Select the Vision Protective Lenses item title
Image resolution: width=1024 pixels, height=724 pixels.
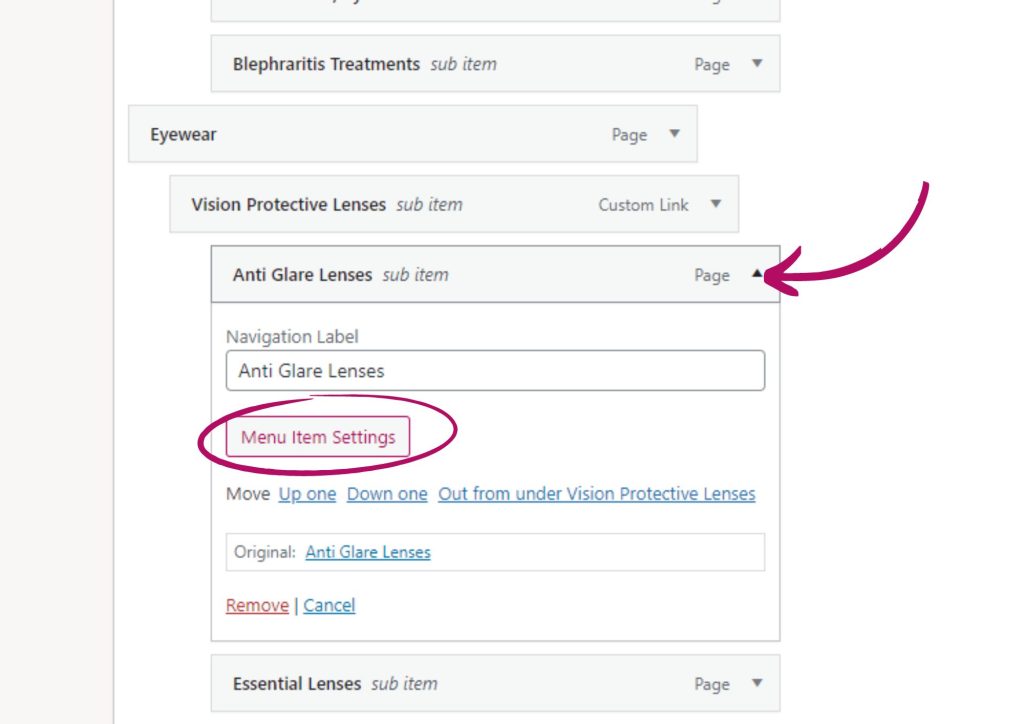click(288, 205)
